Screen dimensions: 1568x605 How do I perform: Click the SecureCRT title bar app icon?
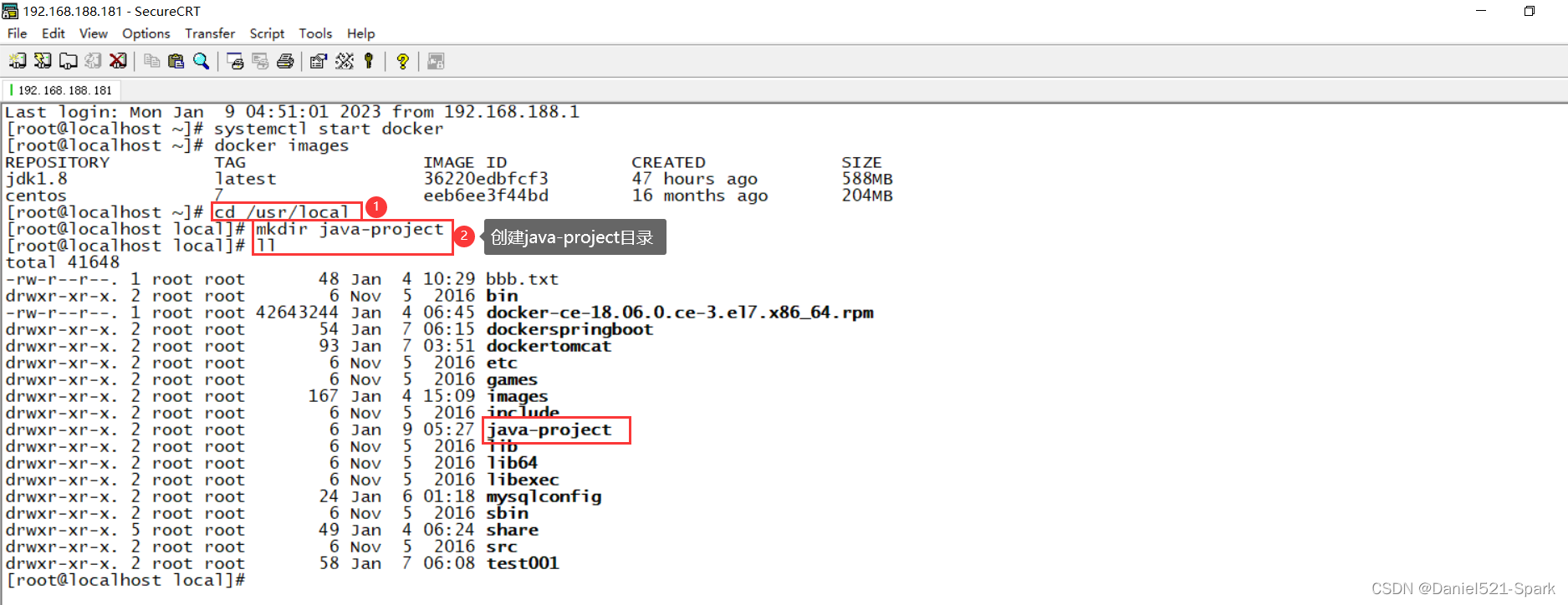click(x=10, y=11)
